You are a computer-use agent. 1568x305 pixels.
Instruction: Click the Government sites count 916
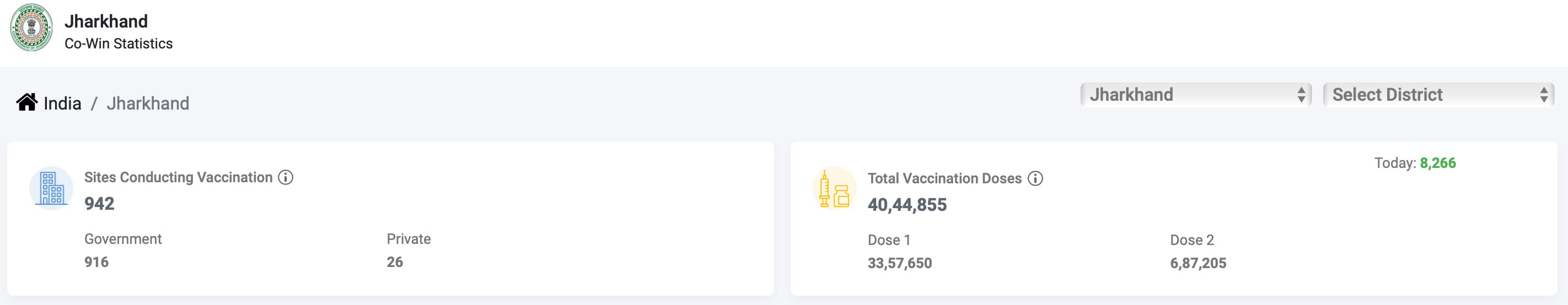(96, 262)
